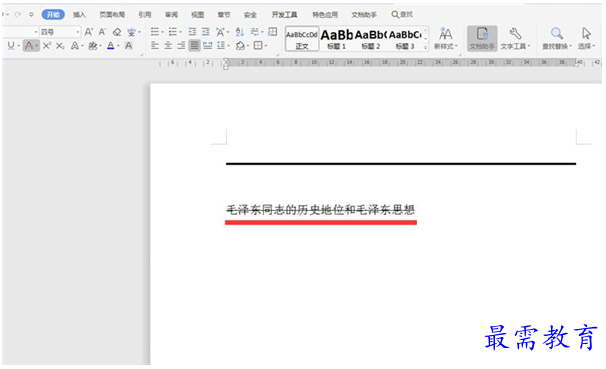Viewport: 606px width, 369px height.
Task: Expand the bulleted list dropdown arrow
Action: 162,32
